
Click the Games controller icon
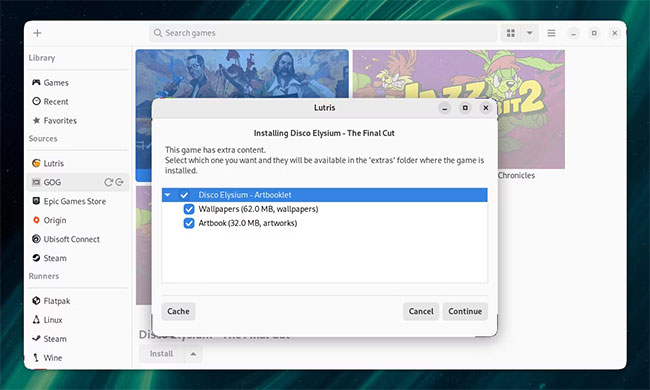pyautogui.click(x=36, y=82)
